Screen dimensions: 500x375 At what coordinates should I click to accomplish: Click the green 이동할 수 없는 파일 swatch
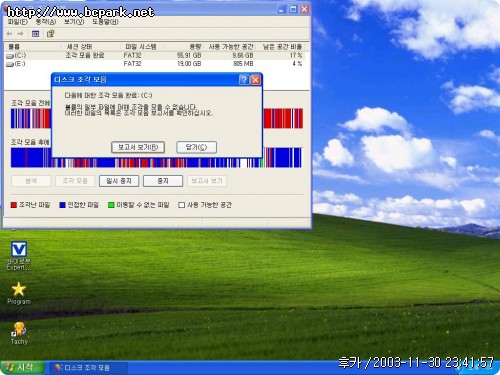[111, 205]
